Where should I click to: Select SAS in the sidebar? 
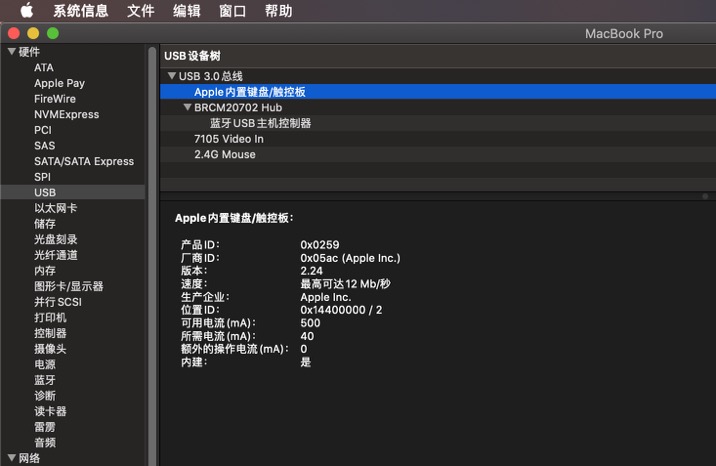(x=44, y=146)
